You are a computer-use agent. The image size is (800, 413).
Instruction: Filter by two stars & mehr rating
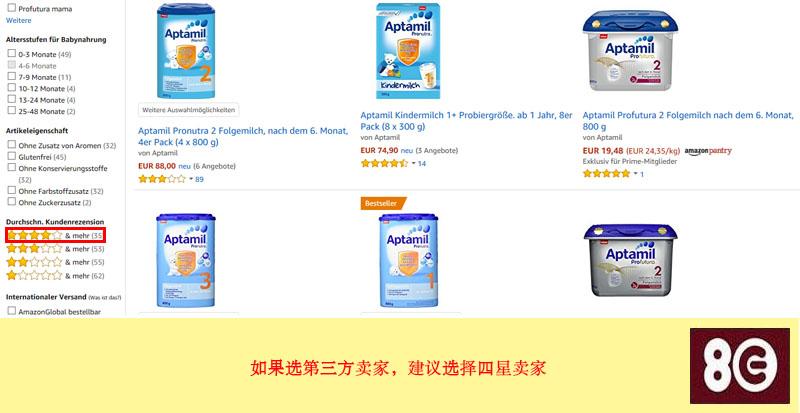click(x=55, y=262)
